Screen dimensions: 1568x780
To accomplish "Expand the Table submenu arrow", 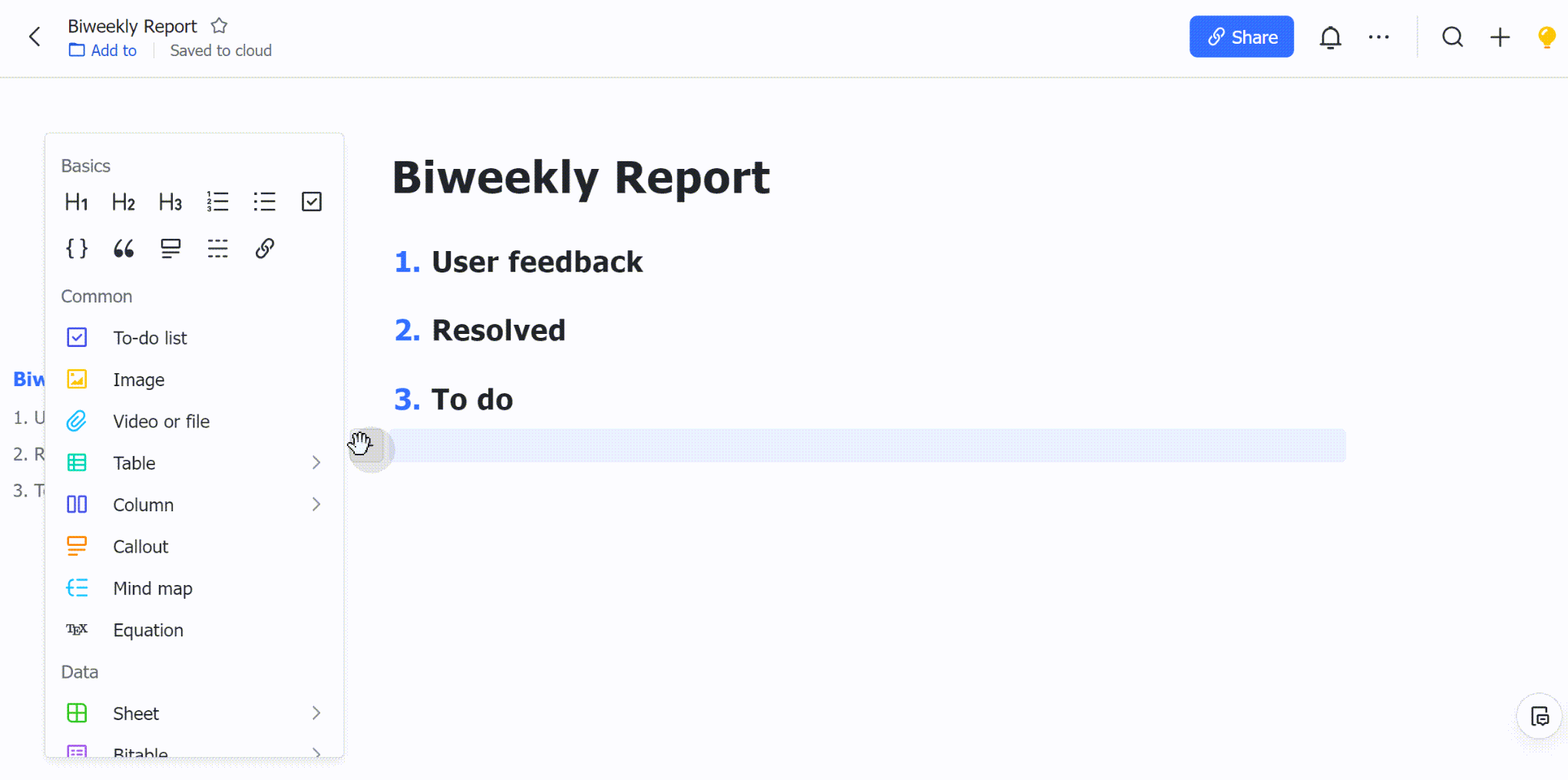I will point(316,462).
